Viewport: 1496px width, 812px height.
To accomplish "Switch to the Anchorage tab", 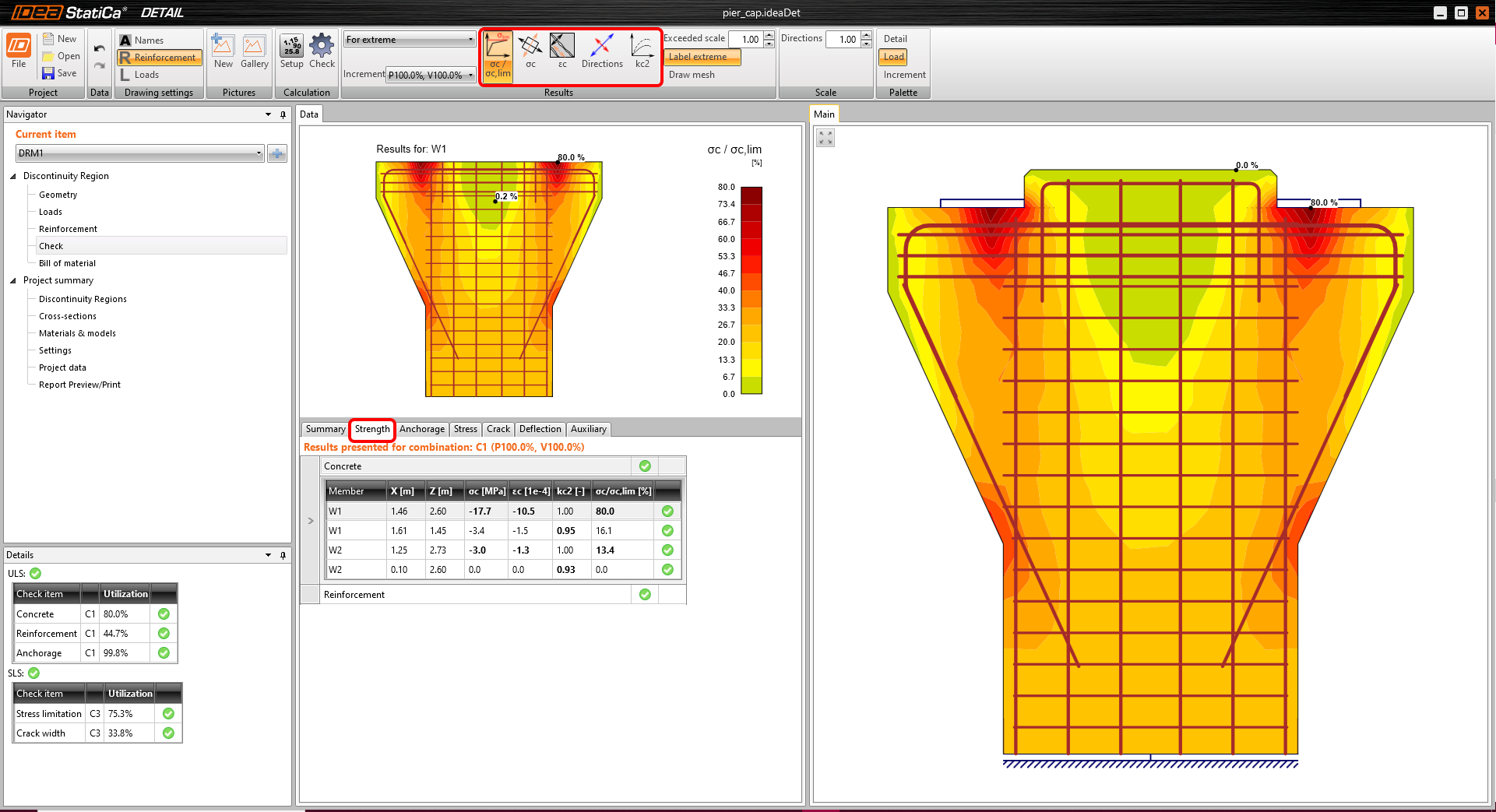I will click(421, 429).
